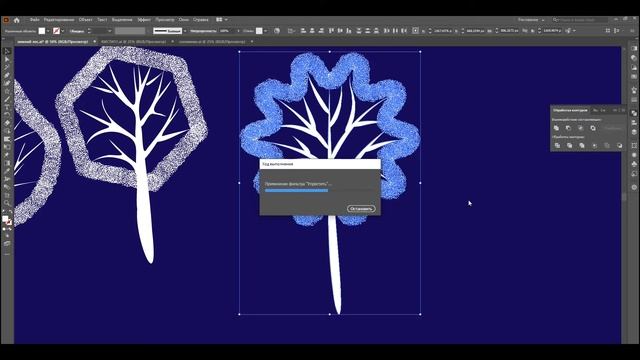Open the Рисование workspace dropdown
Image resolution: width=640 pixels, height=360 pixels.
click(x=531, y=20)
